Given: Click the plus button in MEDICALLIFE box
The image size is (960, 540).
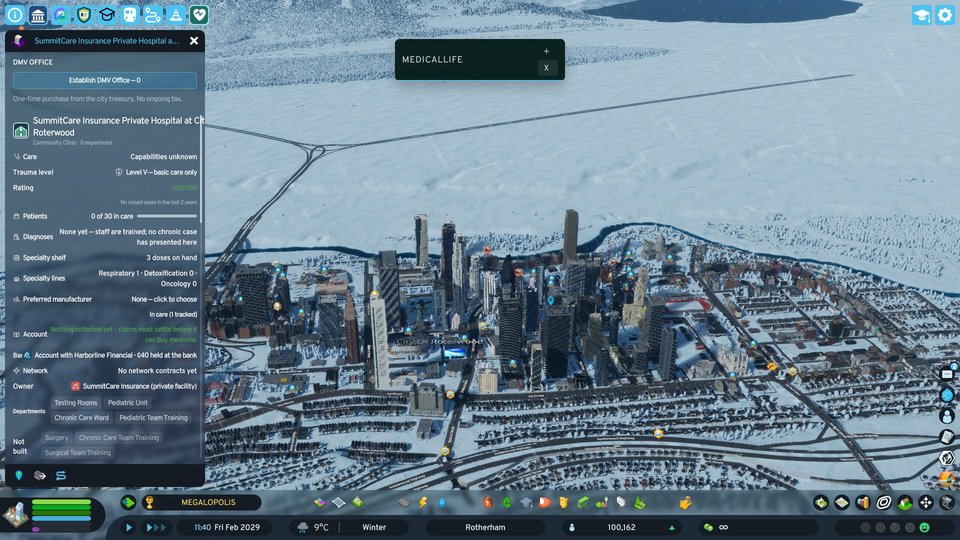Looking at the screenshot, I should (546, 51).
